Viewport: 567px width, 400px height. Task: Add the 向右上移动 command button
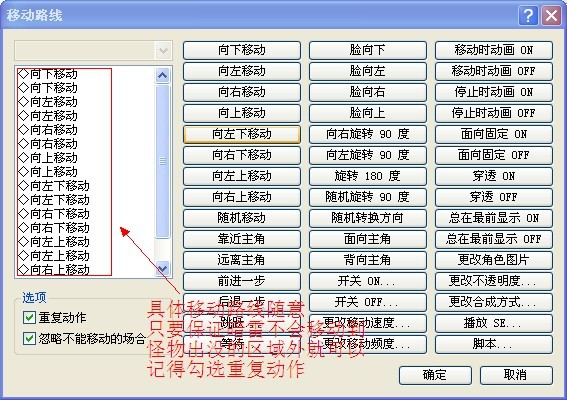coord(242,197)
